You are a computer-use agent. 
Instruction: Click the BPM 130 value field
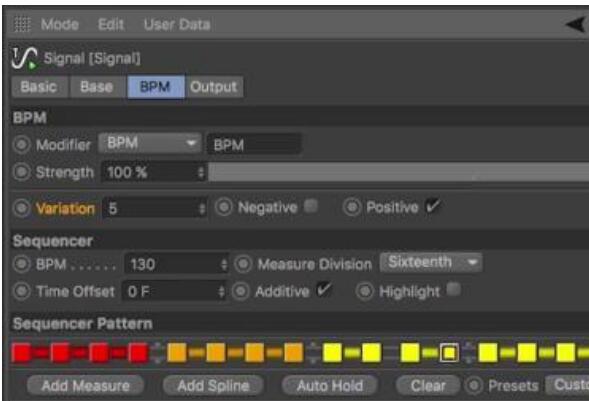pos(176,264)
